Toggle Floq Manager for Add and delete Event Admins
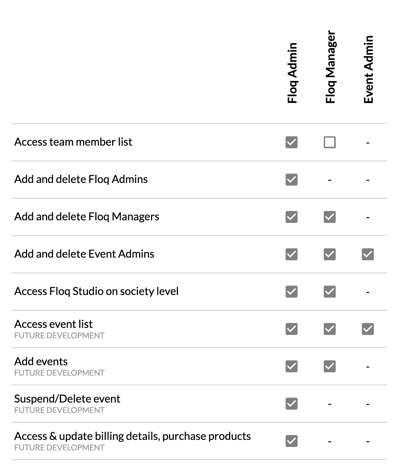Viewport: 400px width, 472px height. point(329,254)
